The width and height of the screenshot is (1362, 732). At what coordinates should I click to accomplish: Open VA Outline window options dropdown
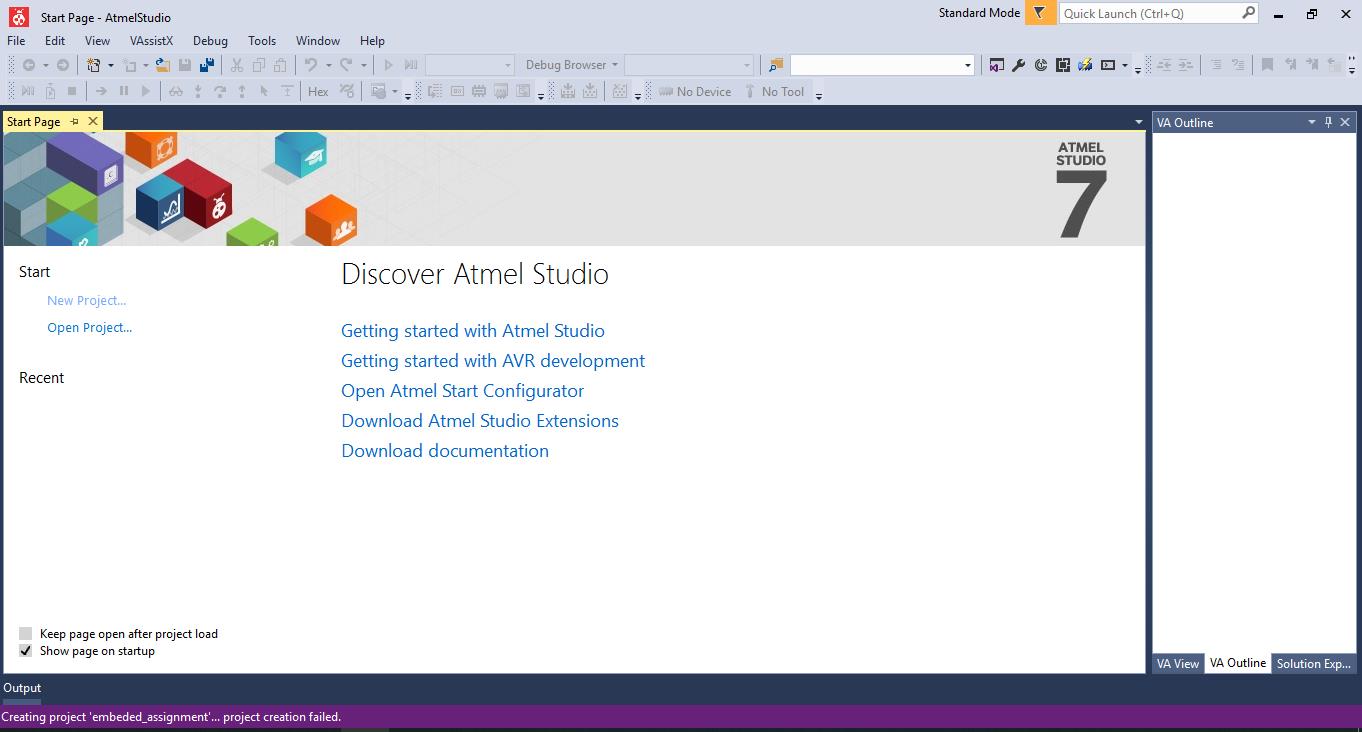coord(1311,122)
